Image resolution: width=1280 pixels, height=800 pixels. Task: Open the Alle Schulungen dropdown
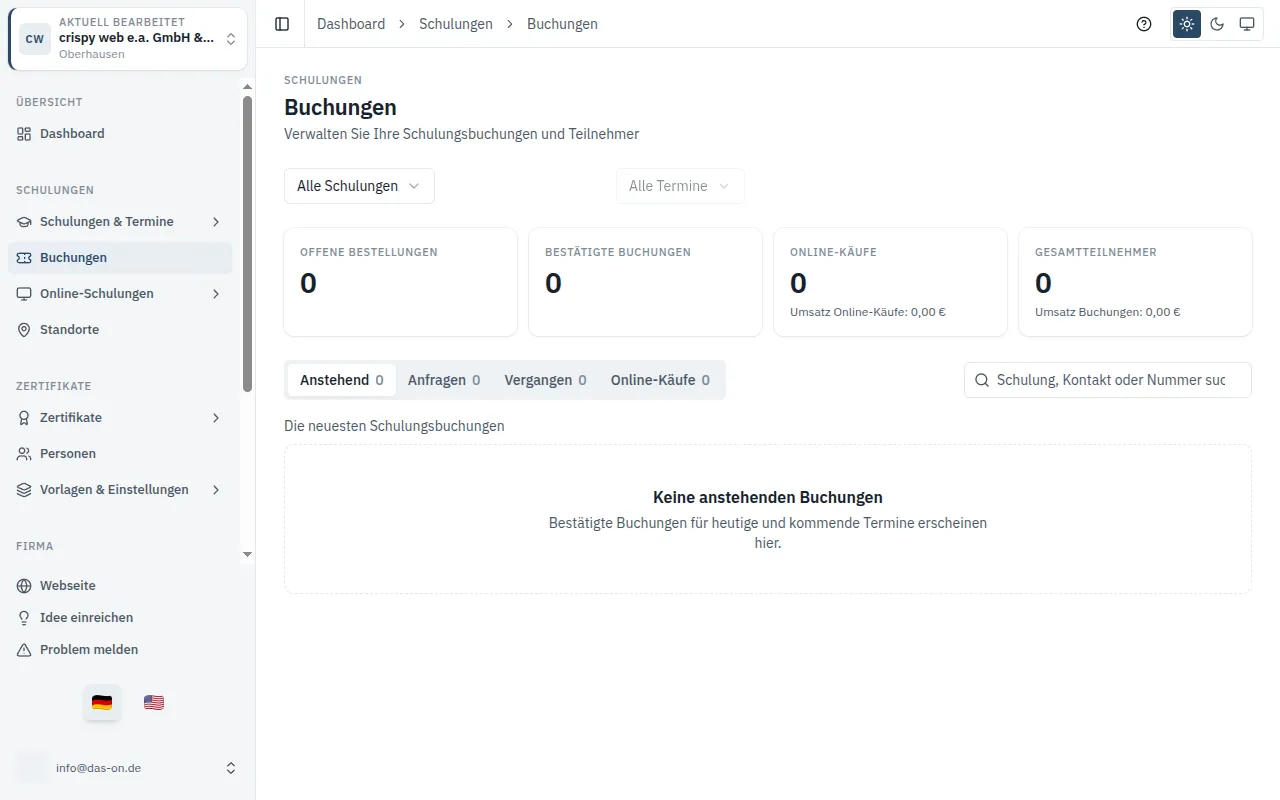359,186
